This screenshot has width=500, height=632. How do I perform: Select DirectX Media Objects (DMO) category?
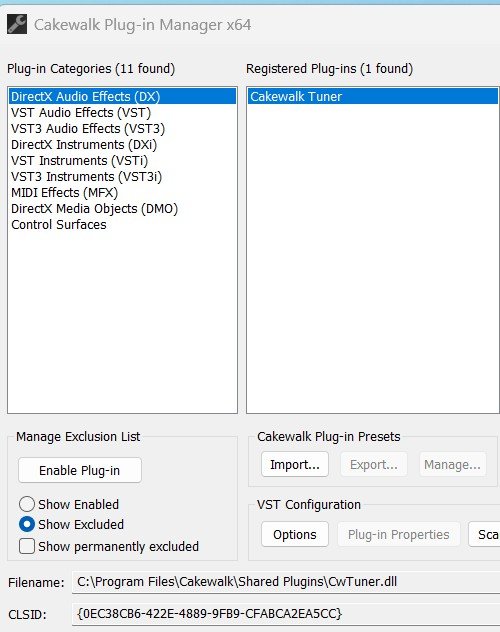tap(122, 209)
